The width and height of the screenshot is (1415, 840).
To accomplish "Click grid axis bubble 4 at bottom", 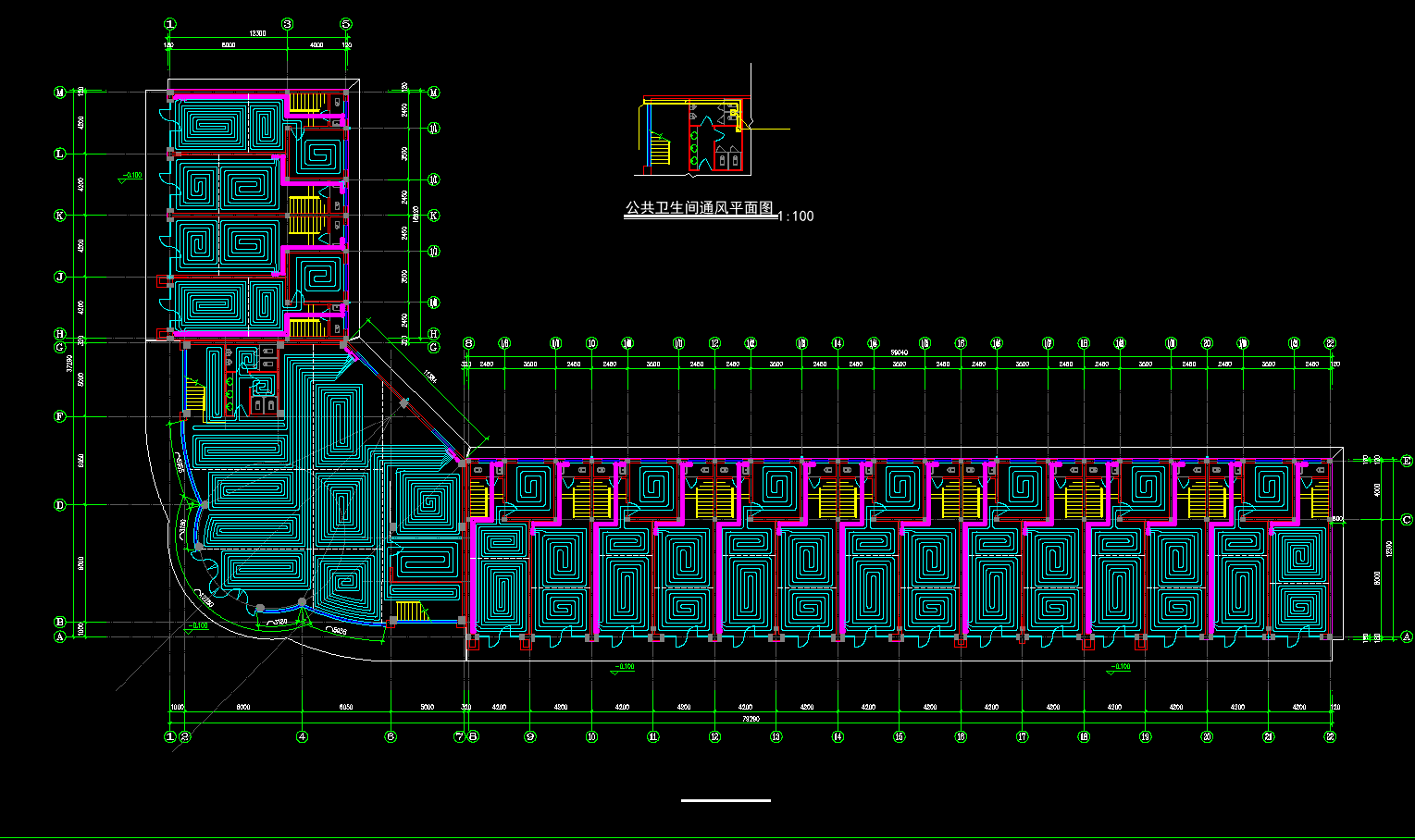I will [302, 737].
